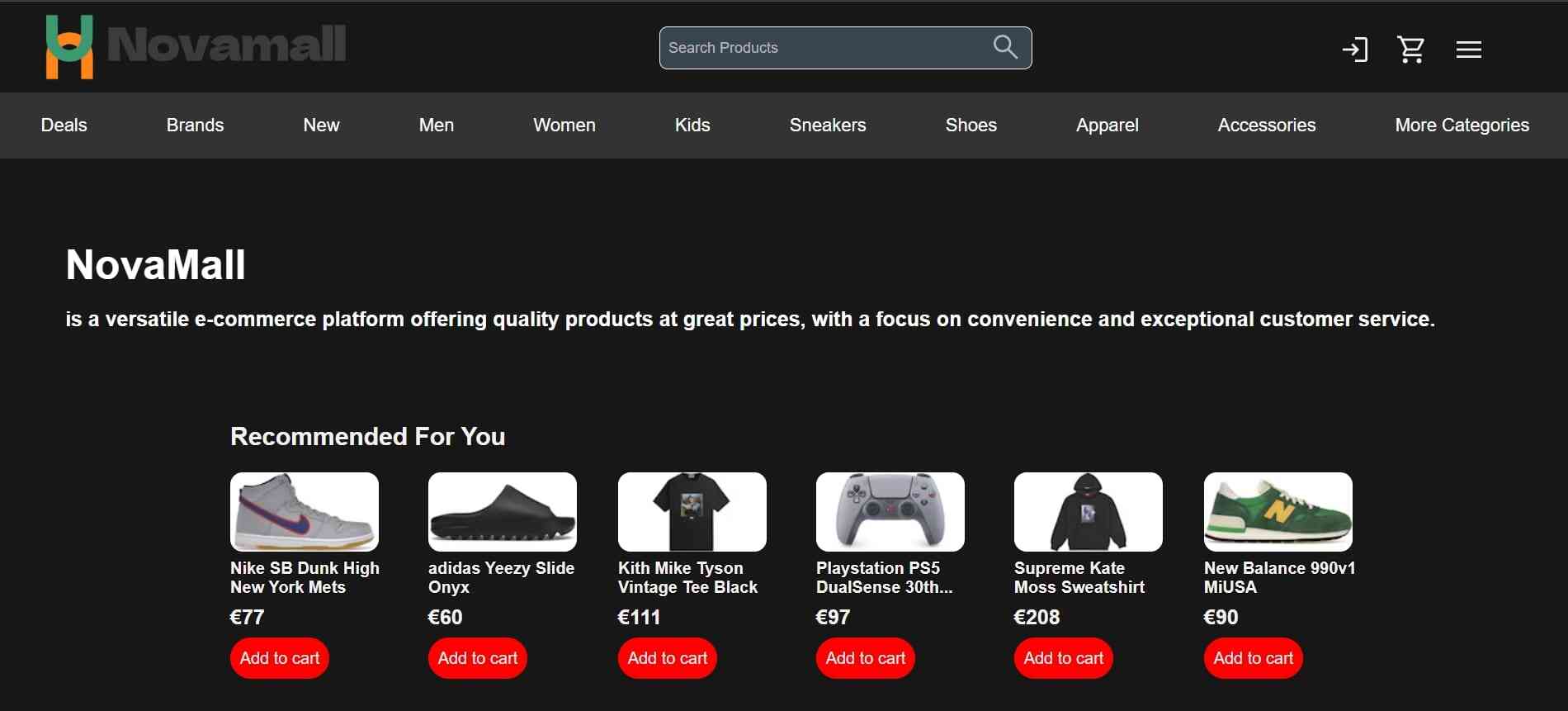
Task: Open the hamburger menu icon
Action: coord(1469,50)
